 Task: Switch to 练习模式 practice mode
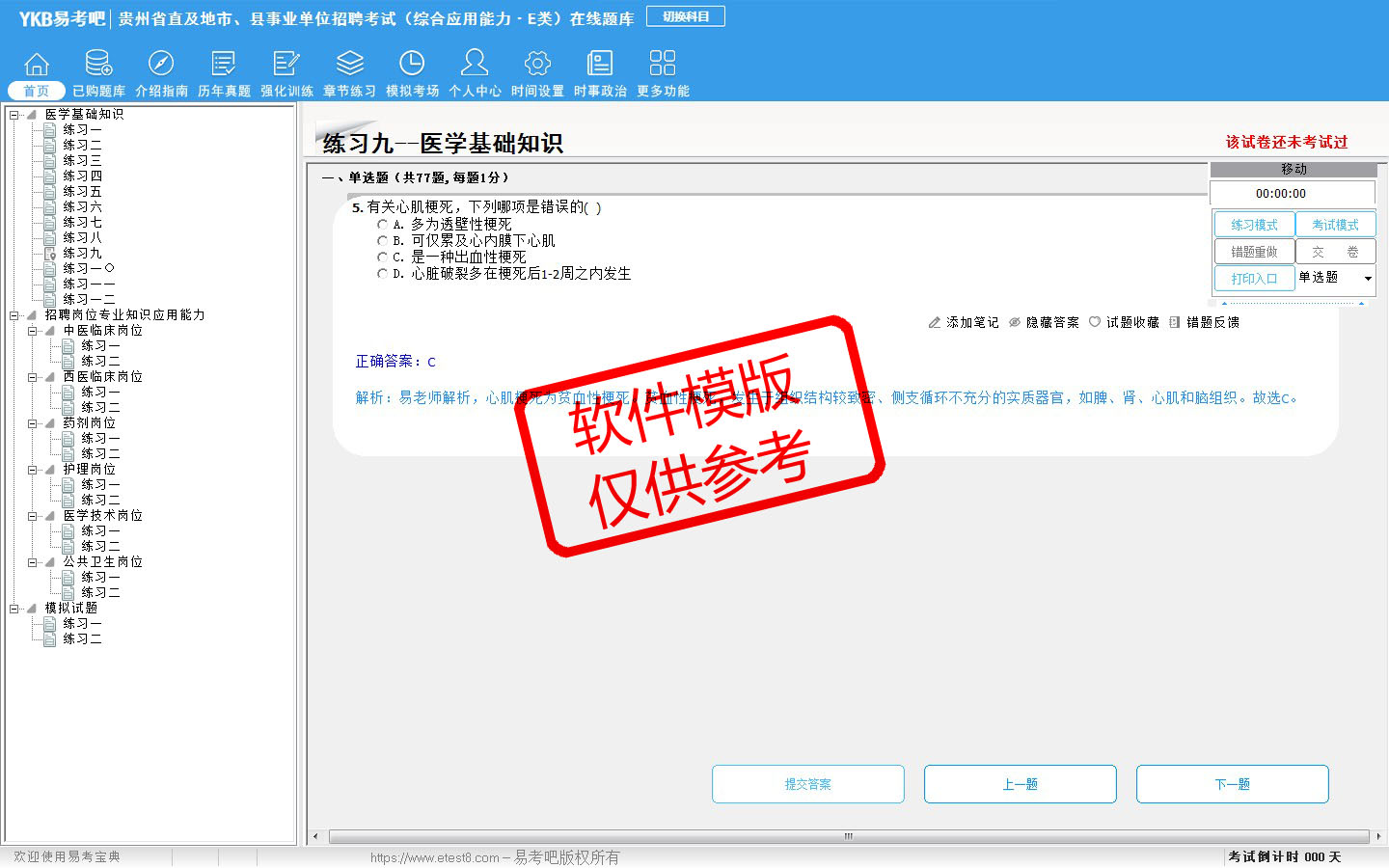(x=1254, y=225)
